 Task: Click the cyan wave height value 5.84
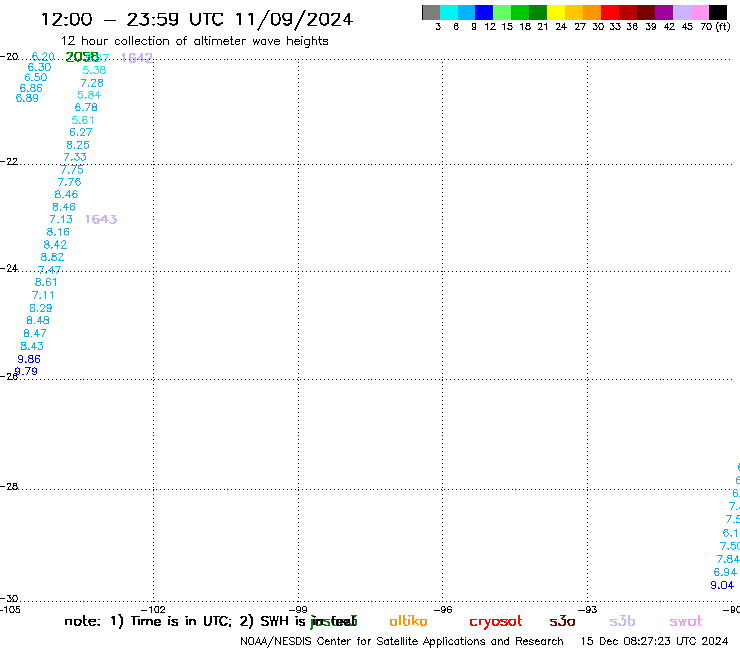(89, 95)
